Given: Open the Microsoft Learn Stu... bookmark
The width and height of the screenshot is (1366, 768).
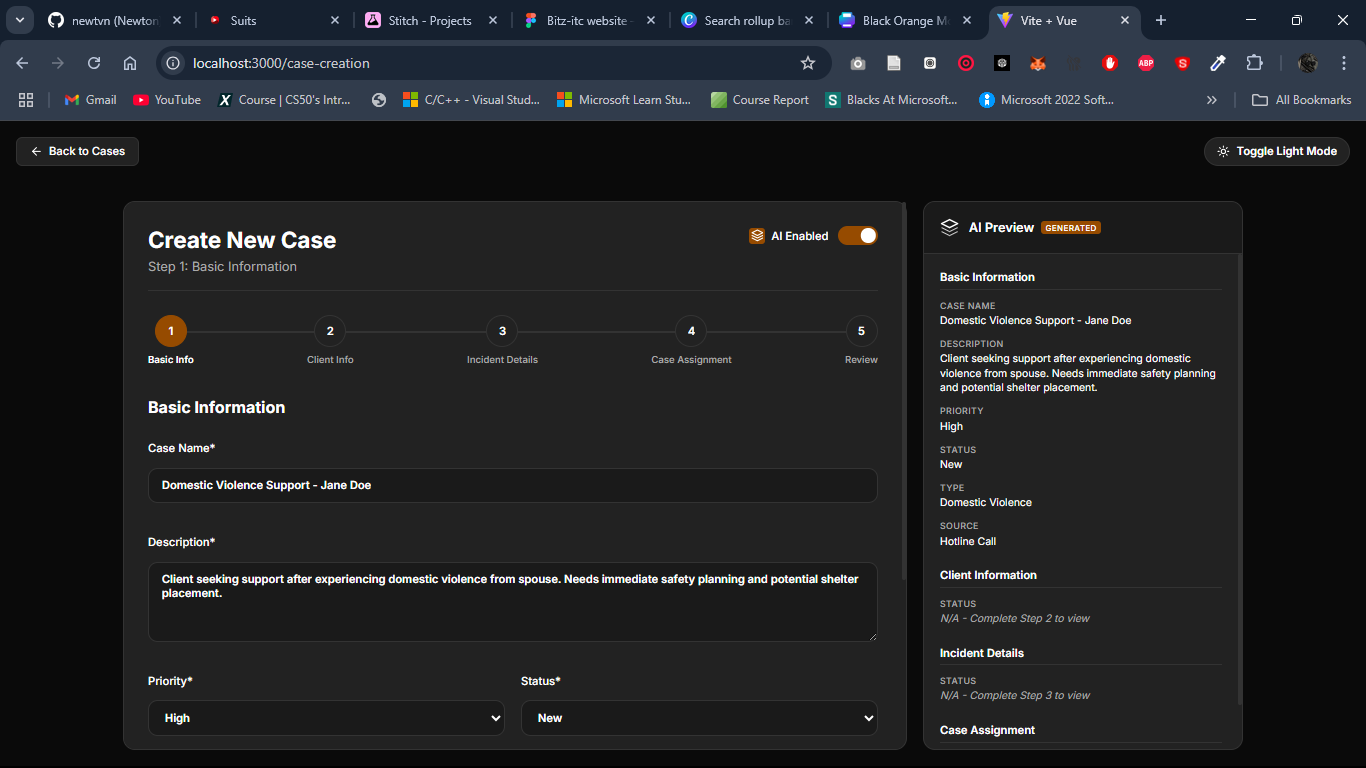Looking at the screenshot, I should [x=624, y=100].
